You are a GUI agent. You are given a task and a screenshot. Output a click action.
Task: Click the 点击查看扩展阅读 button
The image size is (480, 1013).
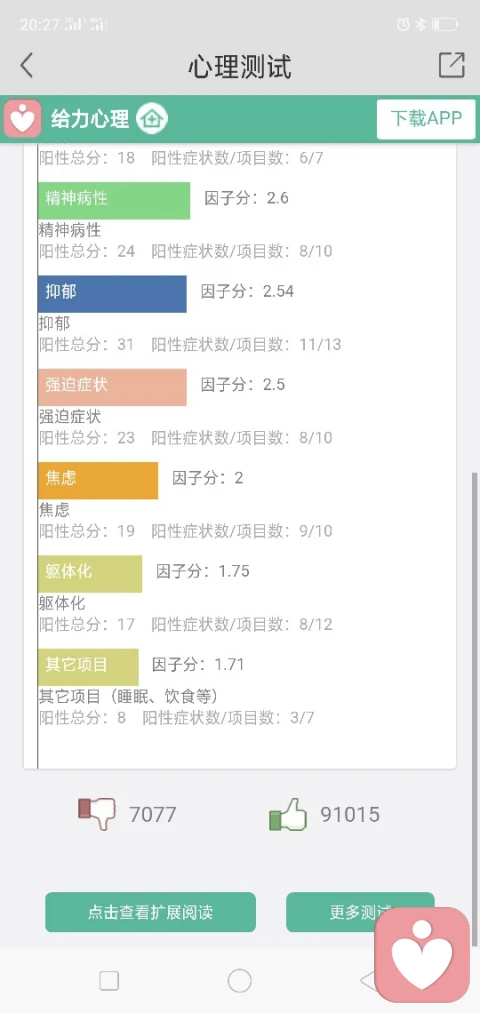coord(151,912)
